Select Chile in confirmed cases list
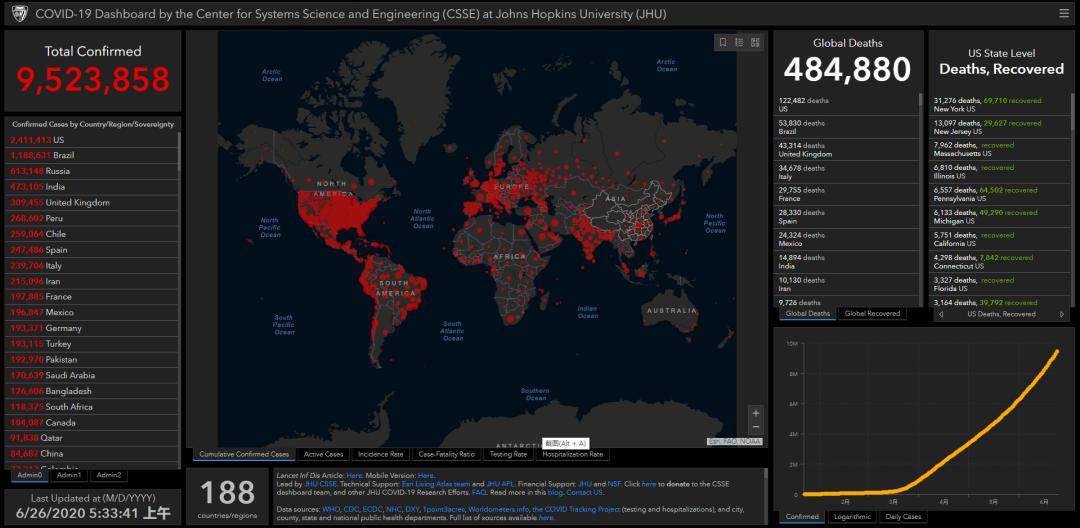The width and height of the screenshot is (1080, 528). 91,234
